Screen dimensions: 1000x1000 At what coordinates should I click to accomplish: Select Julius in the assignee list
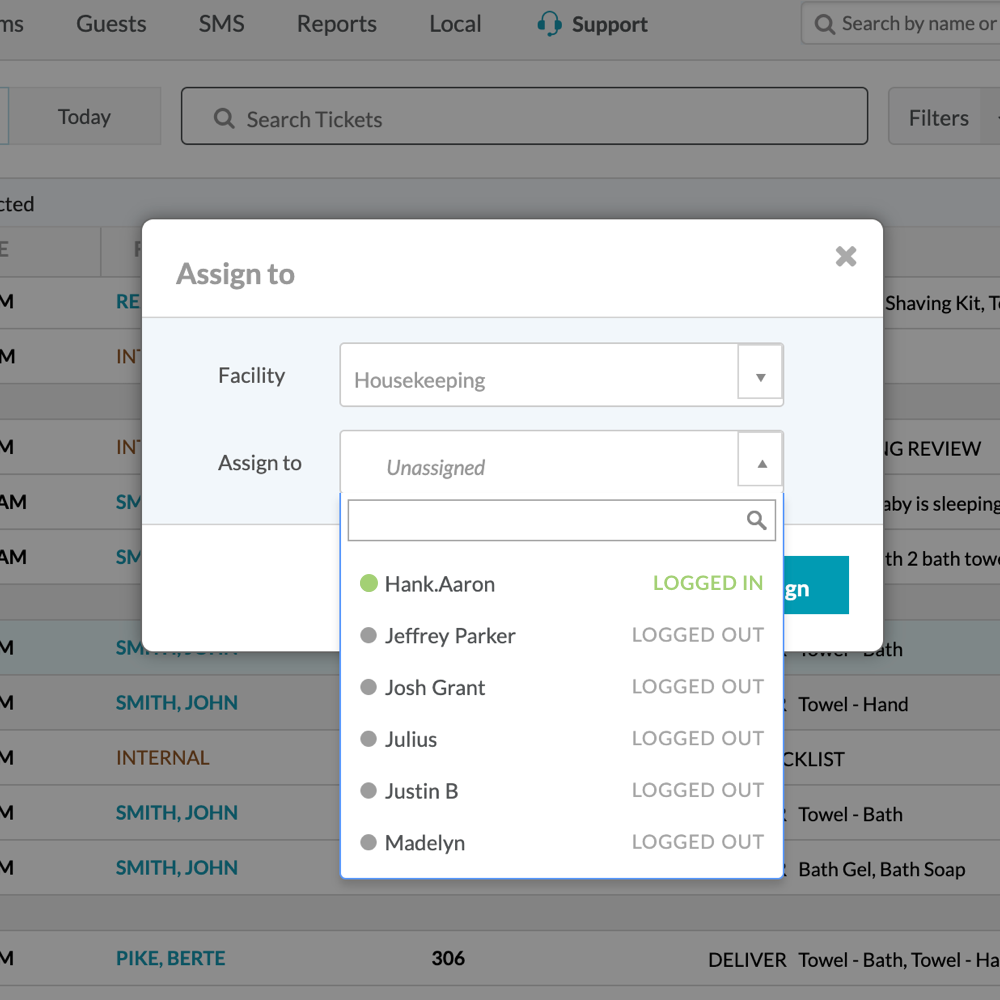411,740
